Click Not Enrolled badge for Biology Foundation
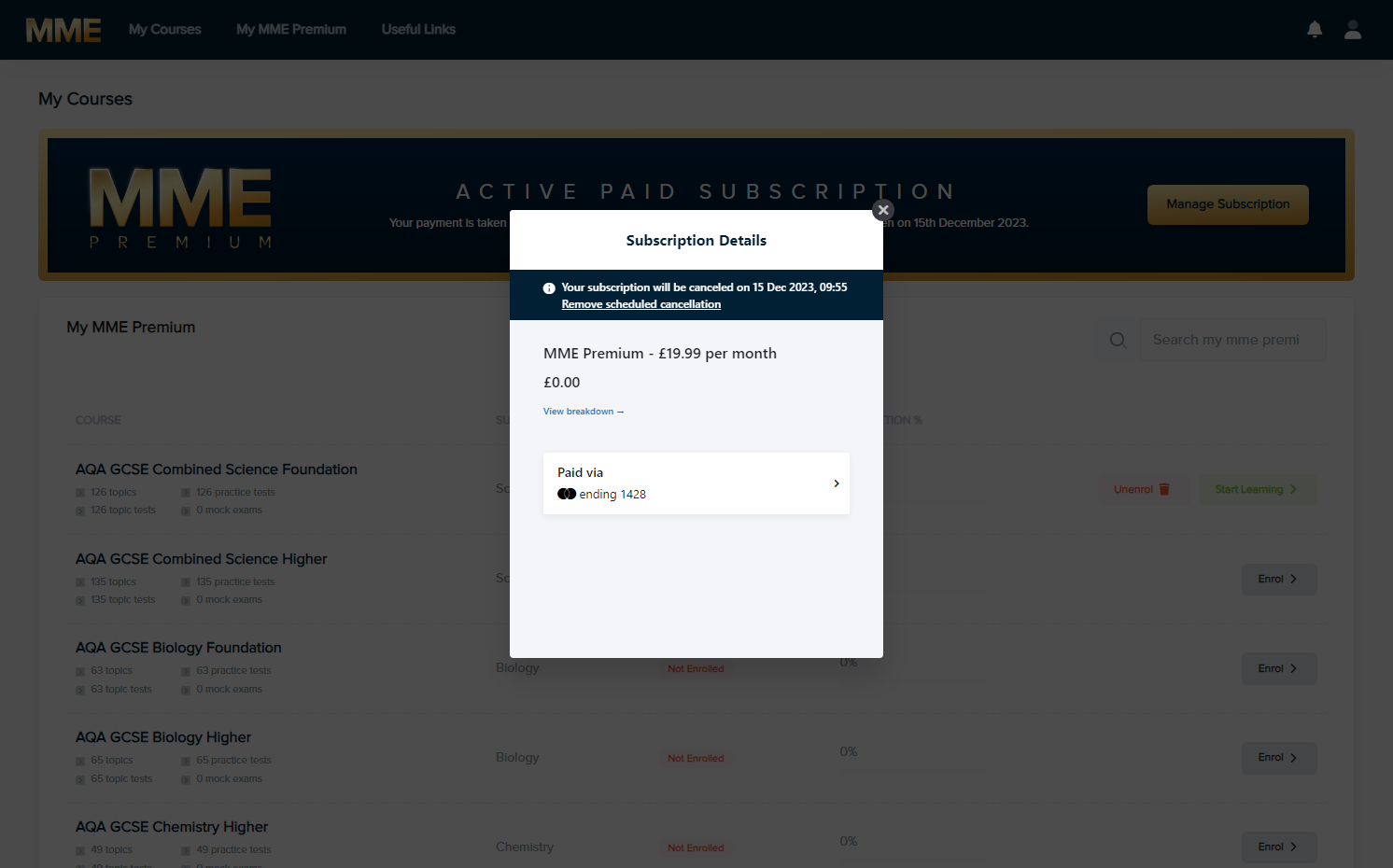Image resolution: width=1393 pixels, height=868 pixels. [696, 669]
